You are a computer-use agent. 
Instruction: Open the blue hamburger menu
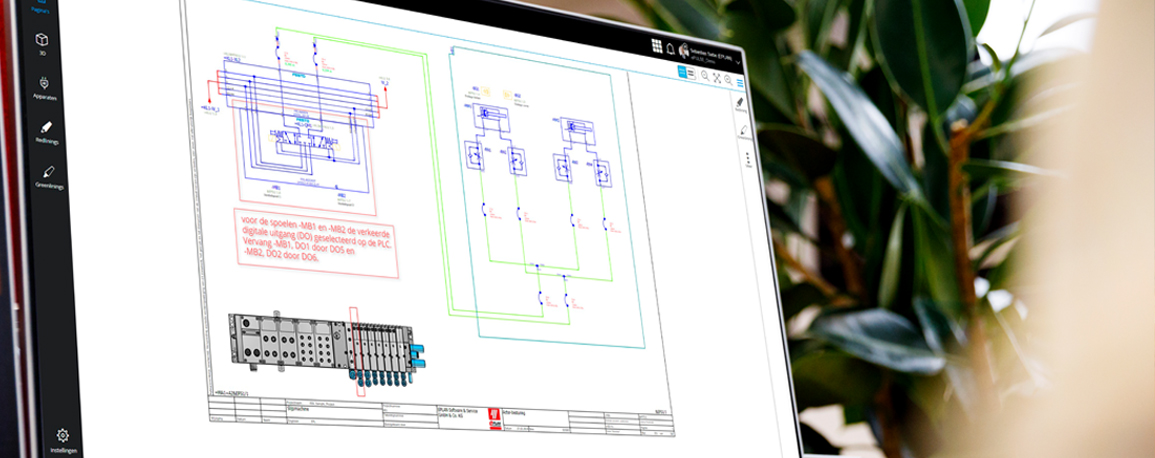[x=739, y=81]
